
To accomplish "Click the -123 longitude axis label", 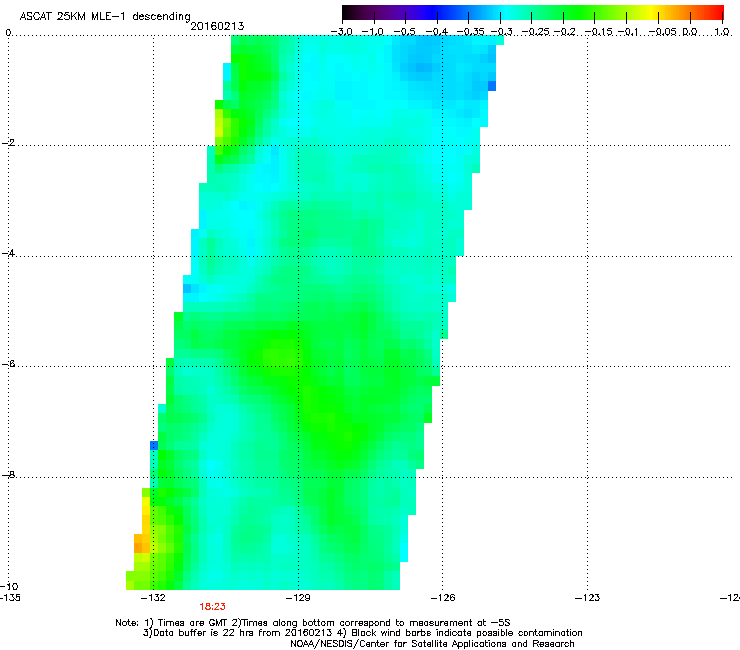I will 588,598.
